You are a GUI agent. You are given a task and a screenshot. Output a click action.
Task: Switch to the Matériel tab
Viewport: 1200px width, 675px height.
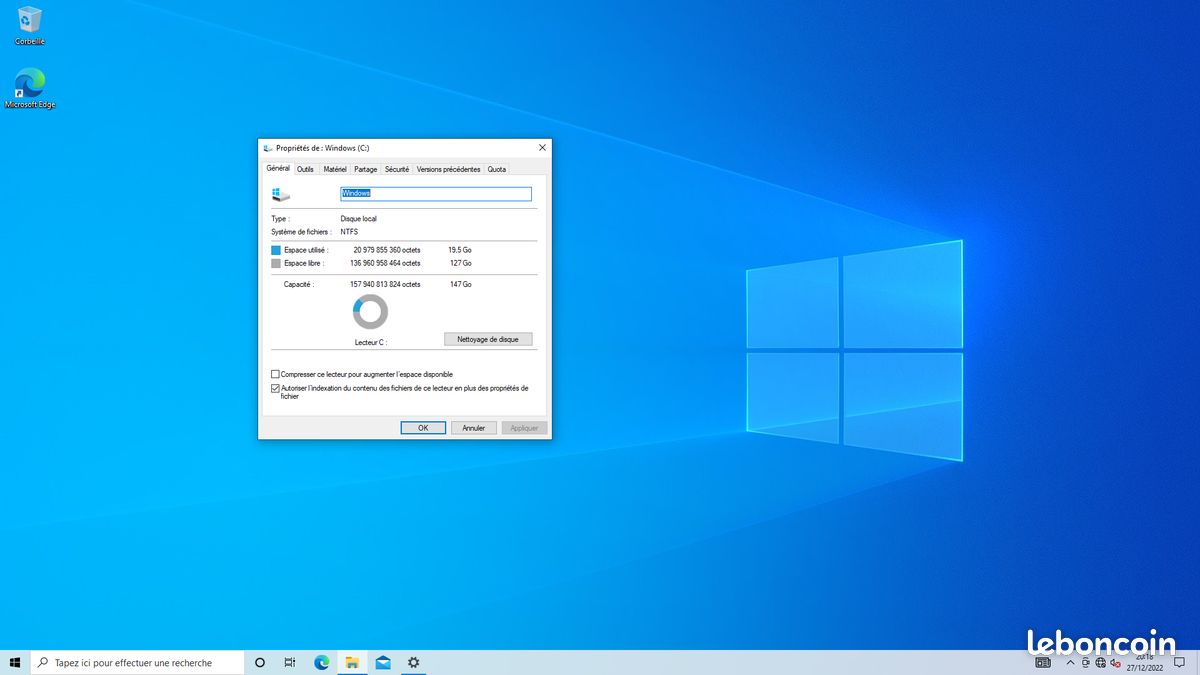(x=335, y=169)
